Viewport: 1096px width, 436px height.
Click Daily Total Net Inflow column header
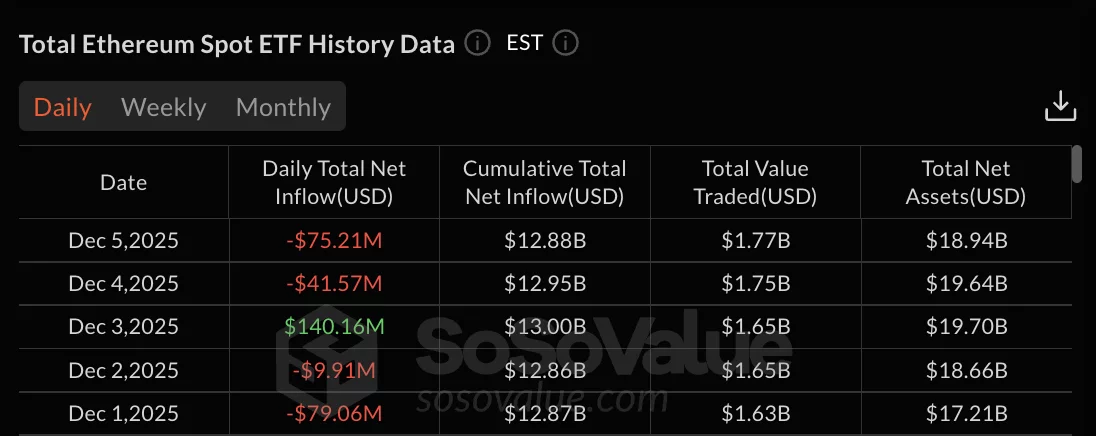point(334,183)
